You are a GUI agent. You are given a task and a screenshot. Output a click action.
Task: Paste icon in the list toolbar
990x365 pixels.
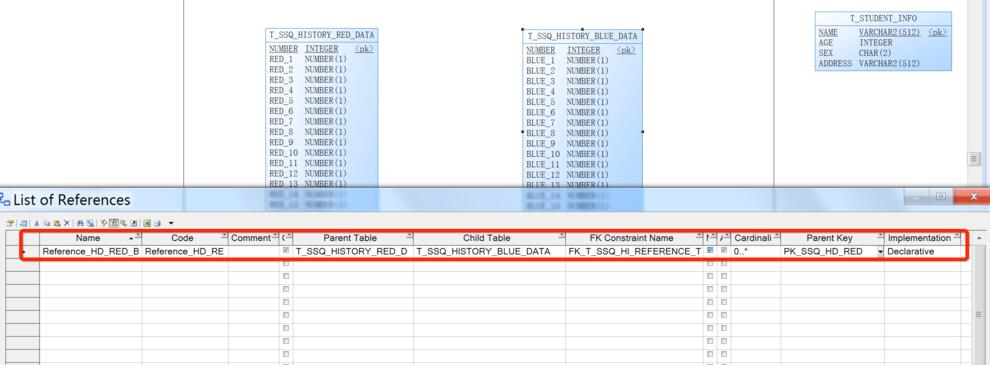[57, 223]
